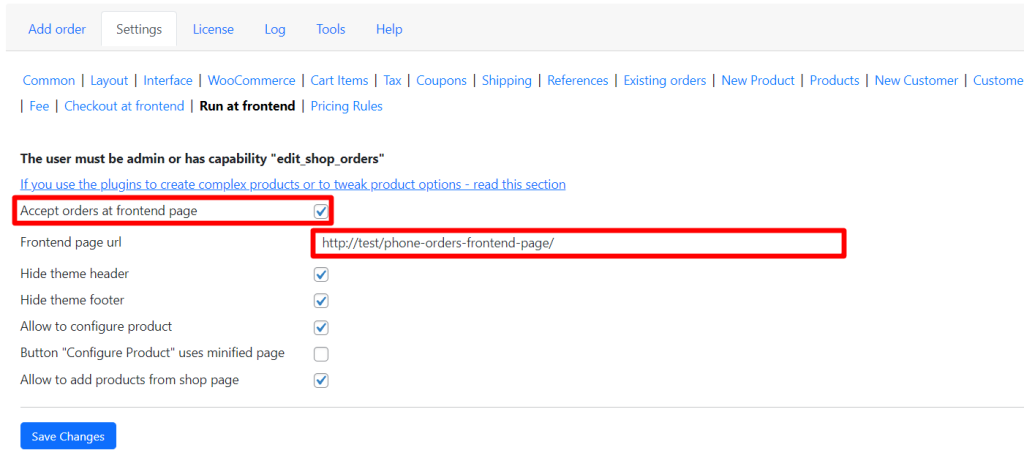Enable Configure Product uses minified page checkbox
The image size is (1024, 461).
(321, 354)
